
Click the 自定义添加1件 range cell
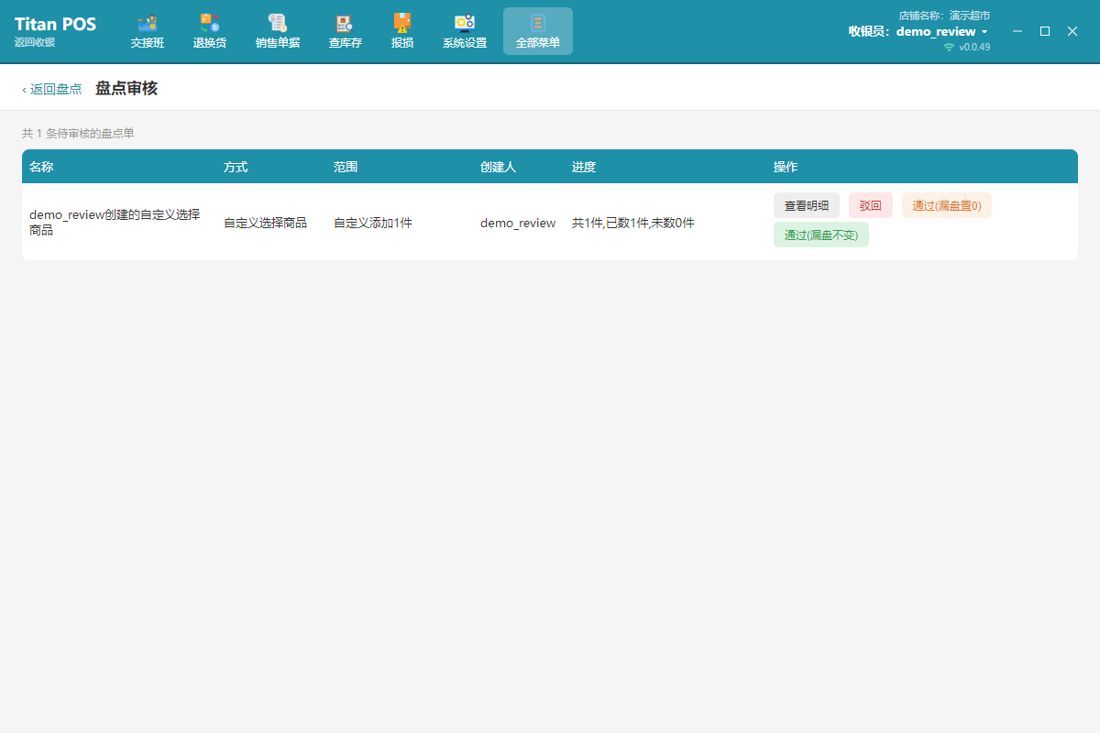[373, 223]
